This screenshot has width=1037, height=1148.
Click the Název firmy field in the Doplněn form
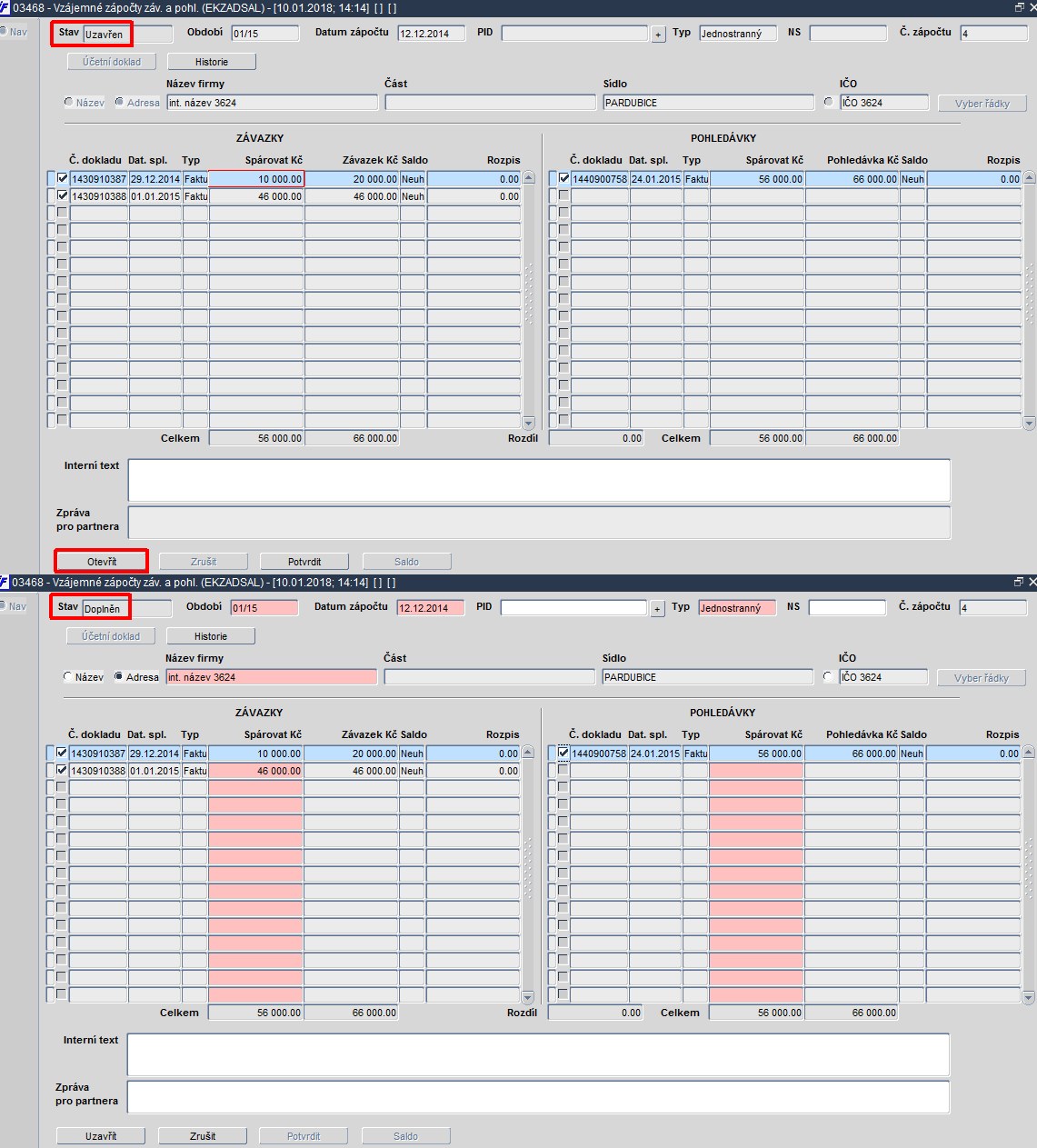click(271, 677)
